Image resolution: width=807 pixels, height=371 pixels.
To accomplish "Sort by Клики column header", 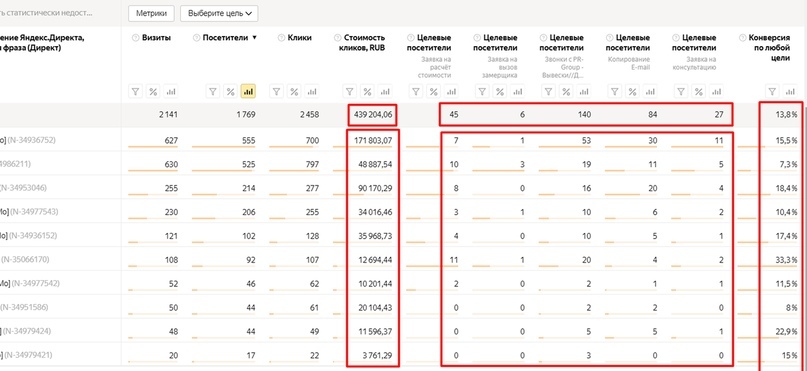I will (300, 38).
